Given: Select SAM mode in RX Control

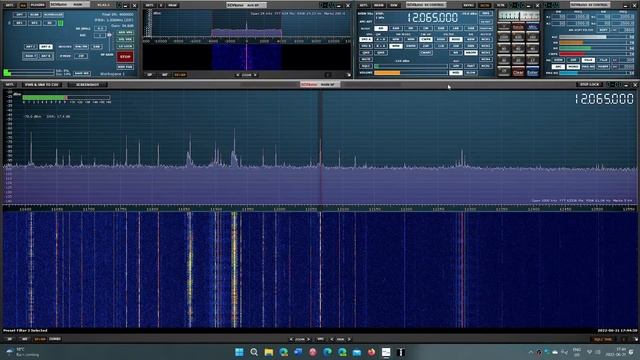Looking at the screenshot, I should pyautogui.click(x=396, y=29).
